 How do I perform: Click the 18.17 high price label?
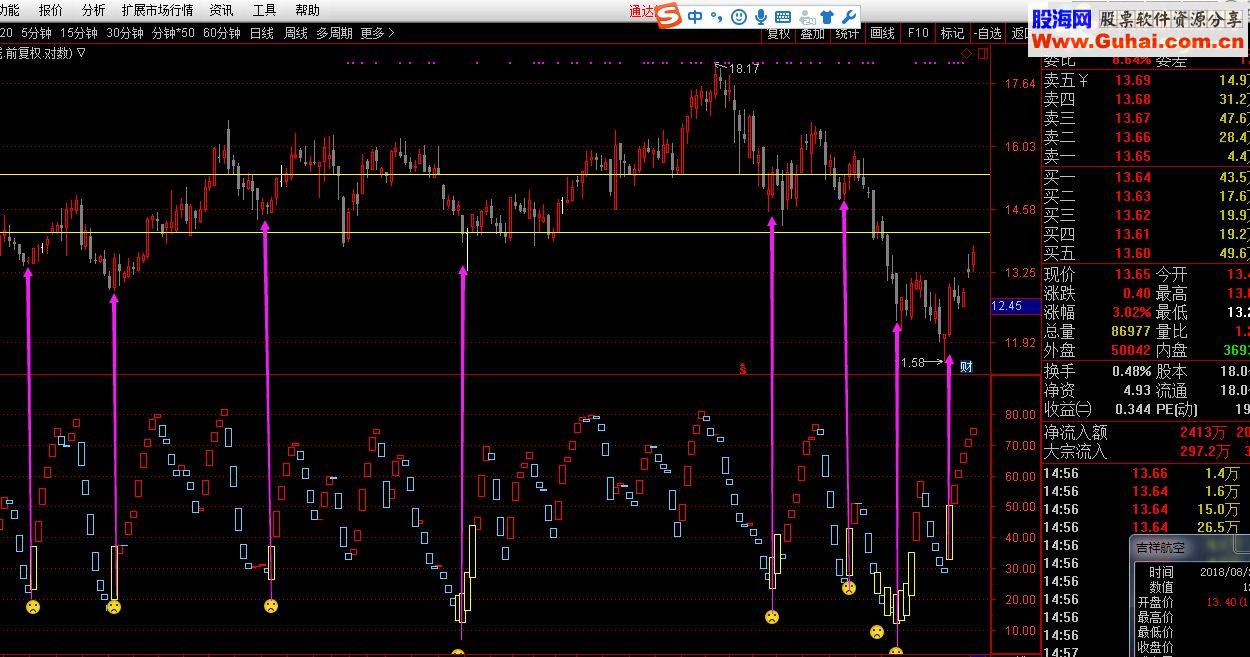[744, 69]
